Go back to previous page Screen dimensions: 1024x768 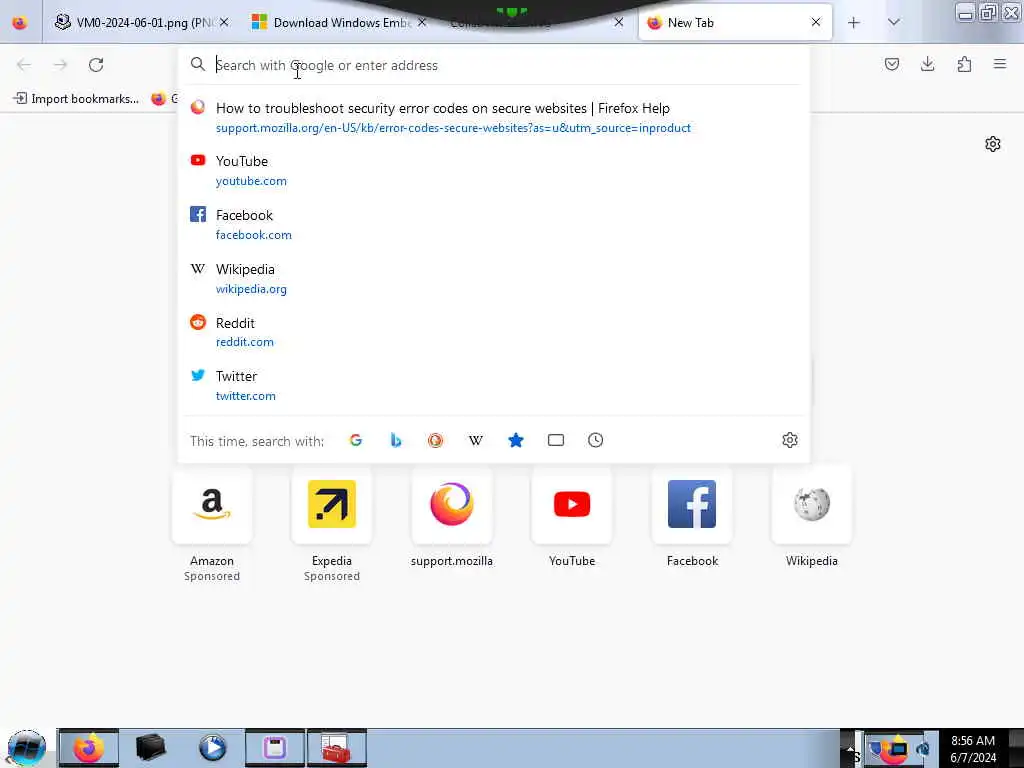pyautogui.click(x=24, y=65)
